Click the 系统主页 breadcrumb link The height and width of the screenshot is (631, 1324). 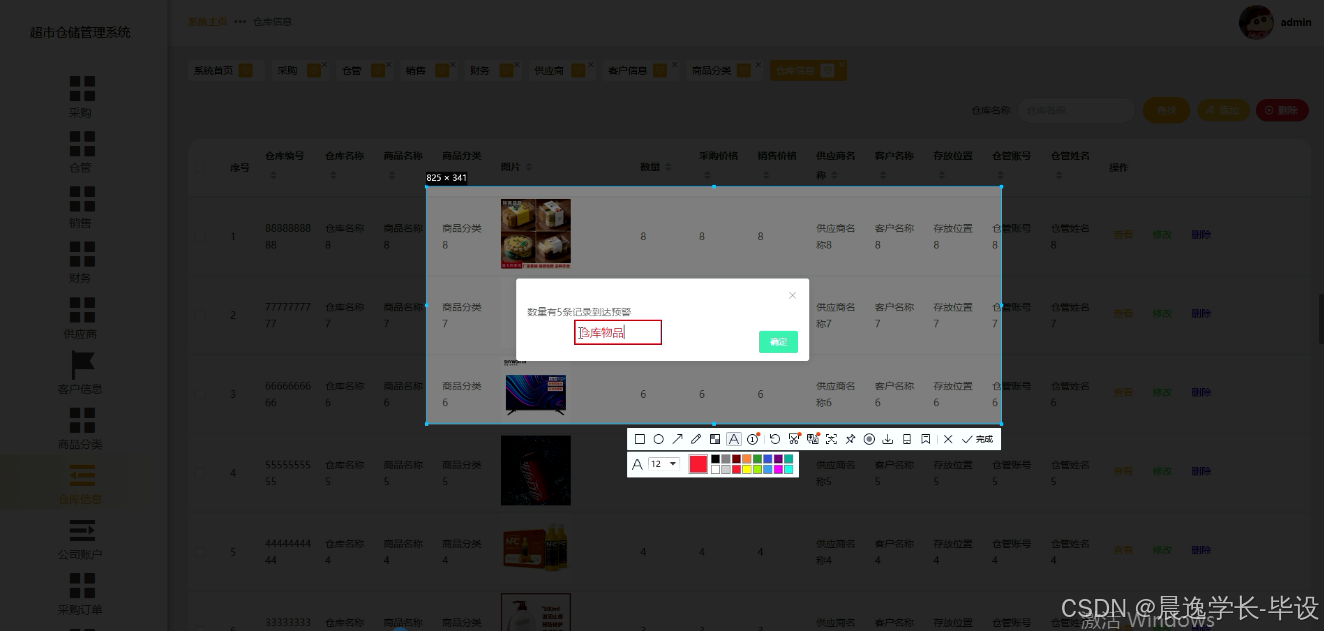[208, 21]
